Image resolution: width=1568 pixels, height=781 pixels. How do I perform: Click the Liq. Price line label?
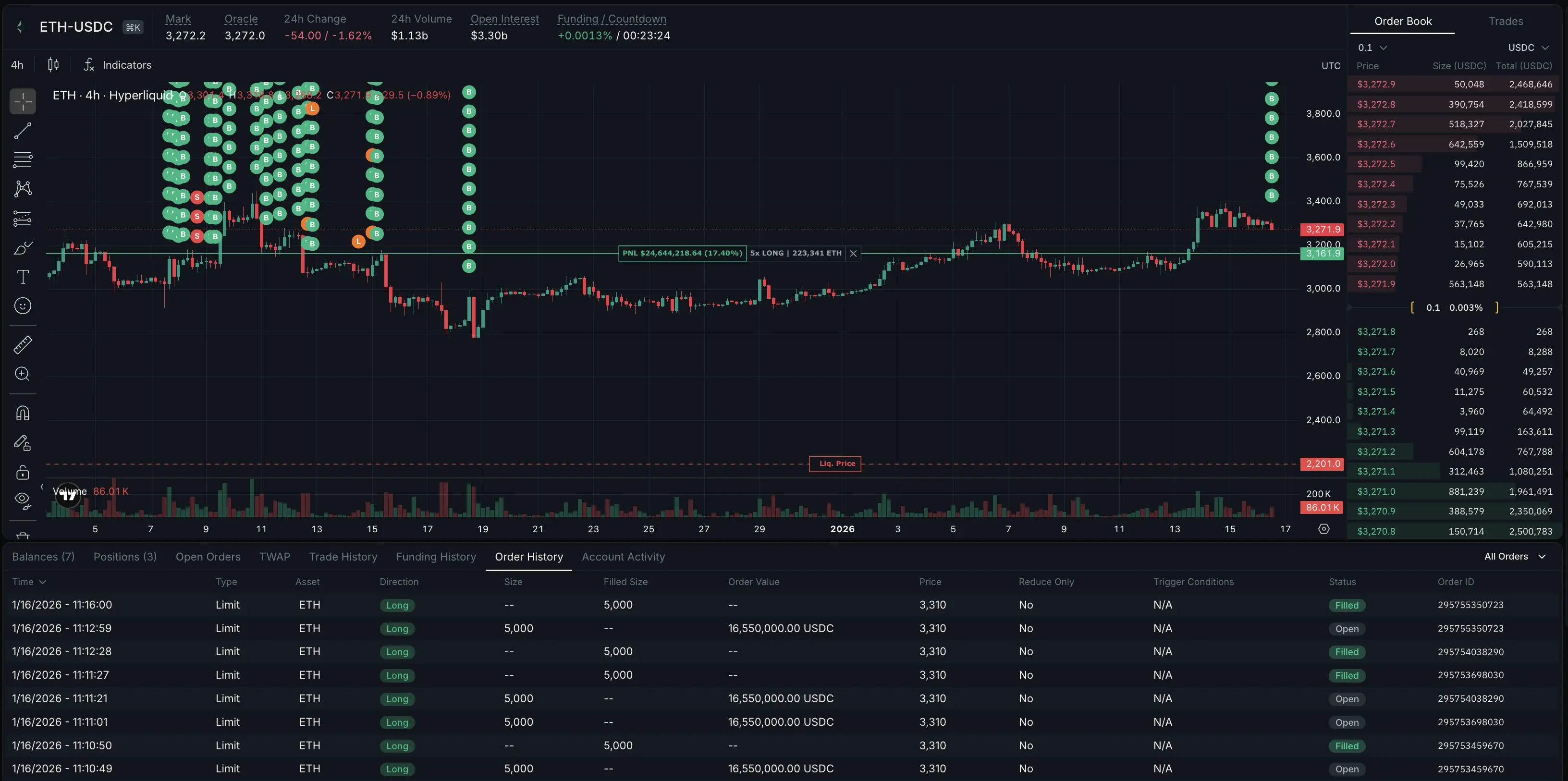point(835,464)
